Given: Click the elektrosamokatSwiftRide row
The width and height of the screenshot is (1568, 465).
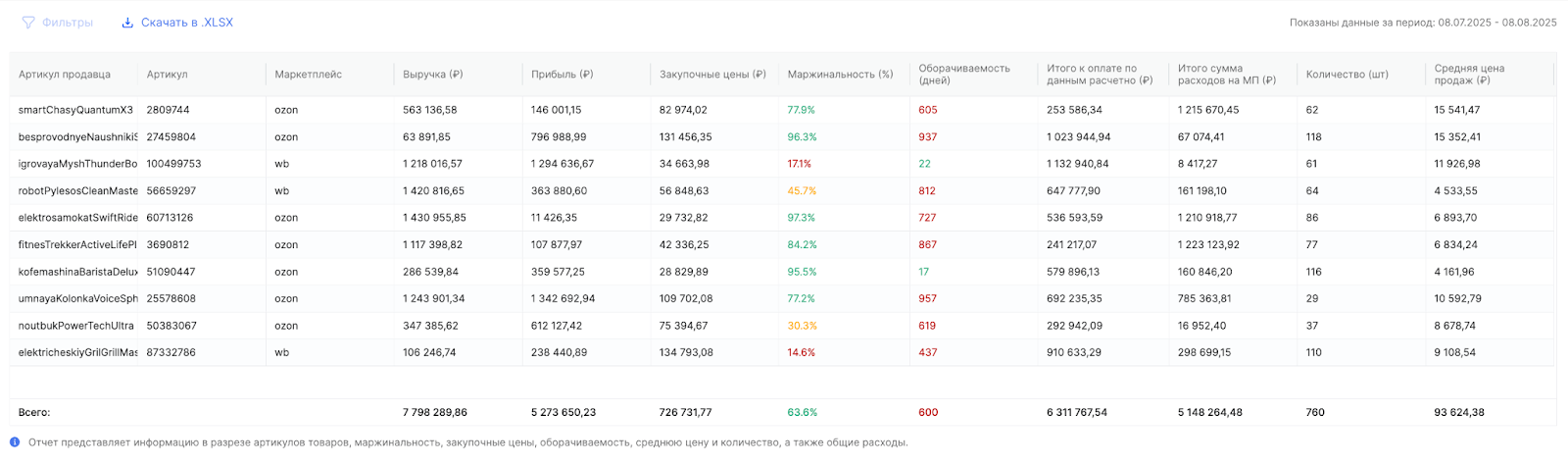Looking at the screenshot, I should 77,218.
